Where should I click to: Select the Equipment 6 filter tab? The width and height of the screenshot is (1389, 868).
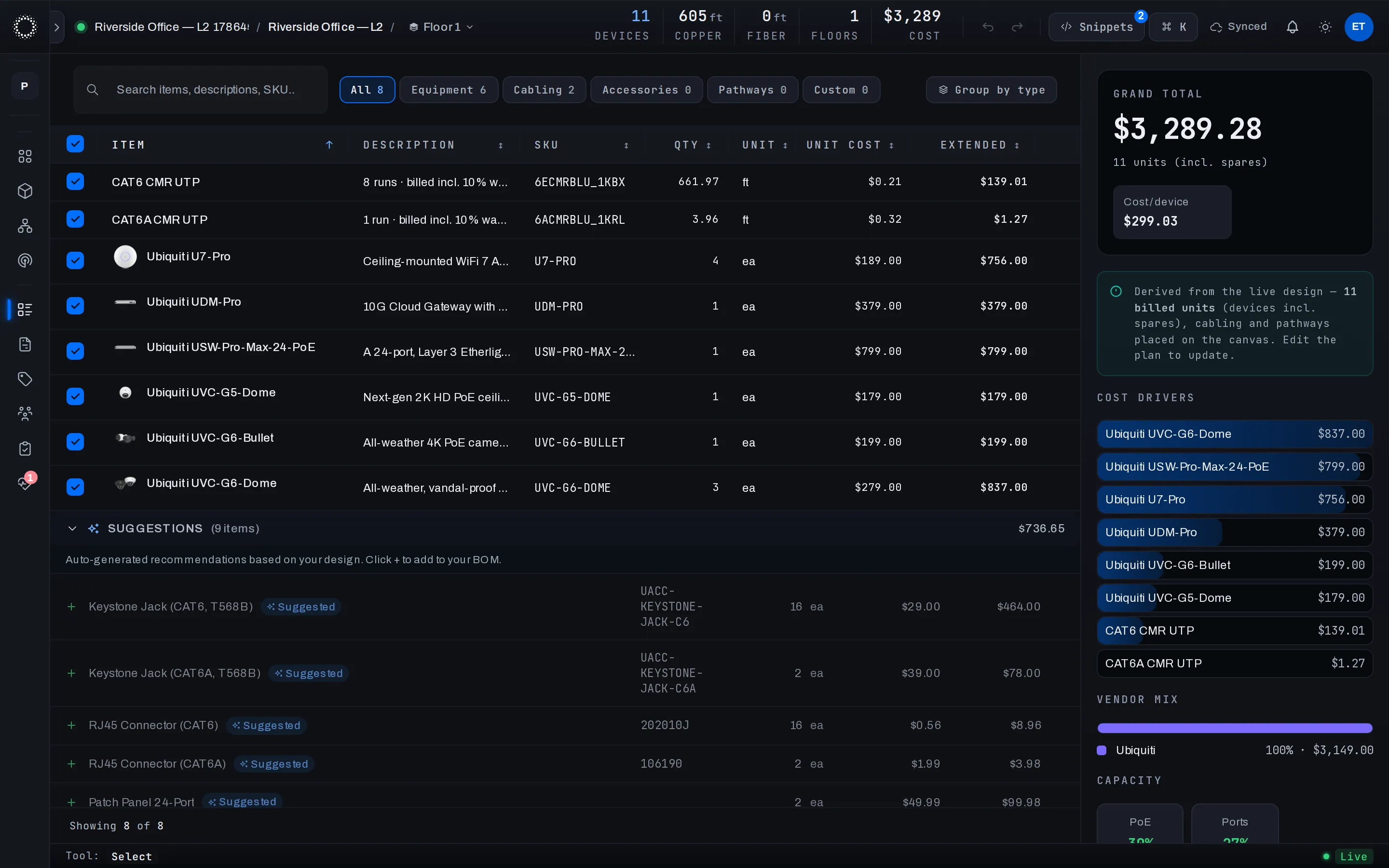coord(449,90)
